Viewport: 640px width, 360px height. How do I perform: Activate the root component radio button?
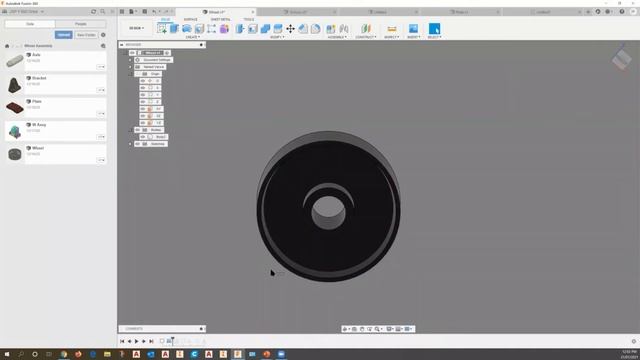click(x=167, y=53)
